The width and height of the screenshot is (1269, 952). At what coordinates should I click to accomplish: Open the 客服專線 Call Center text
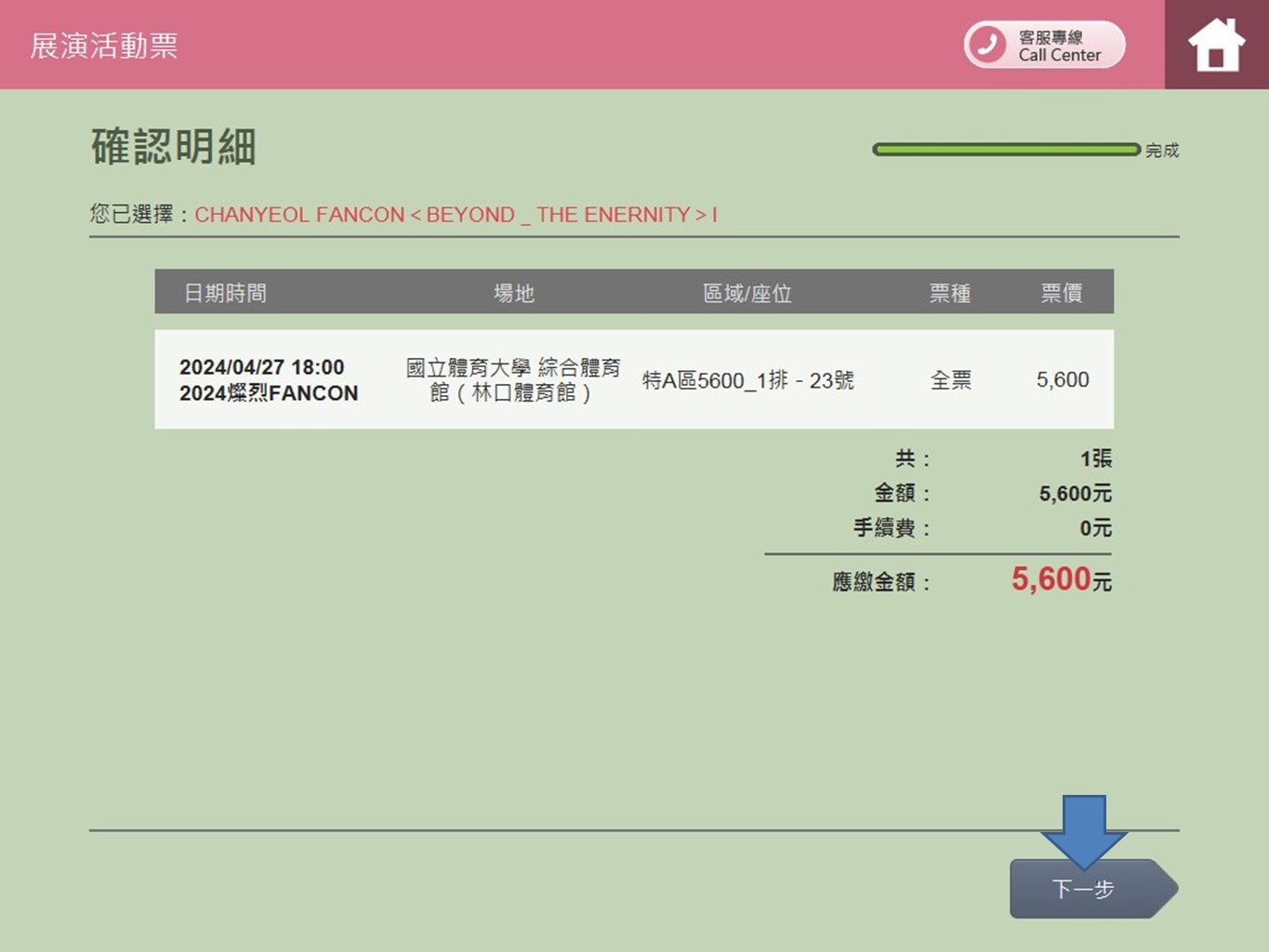coord(1059,46)
